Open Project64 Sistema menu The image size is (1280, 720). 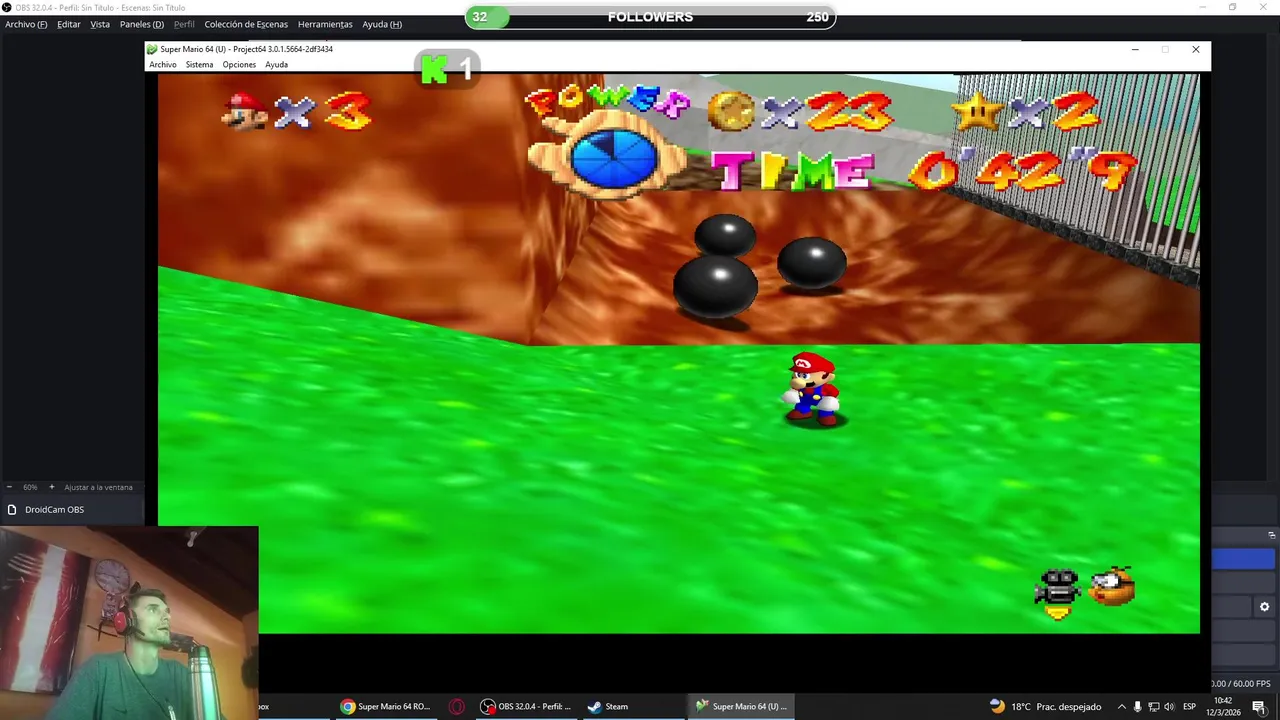coord(199,64)
